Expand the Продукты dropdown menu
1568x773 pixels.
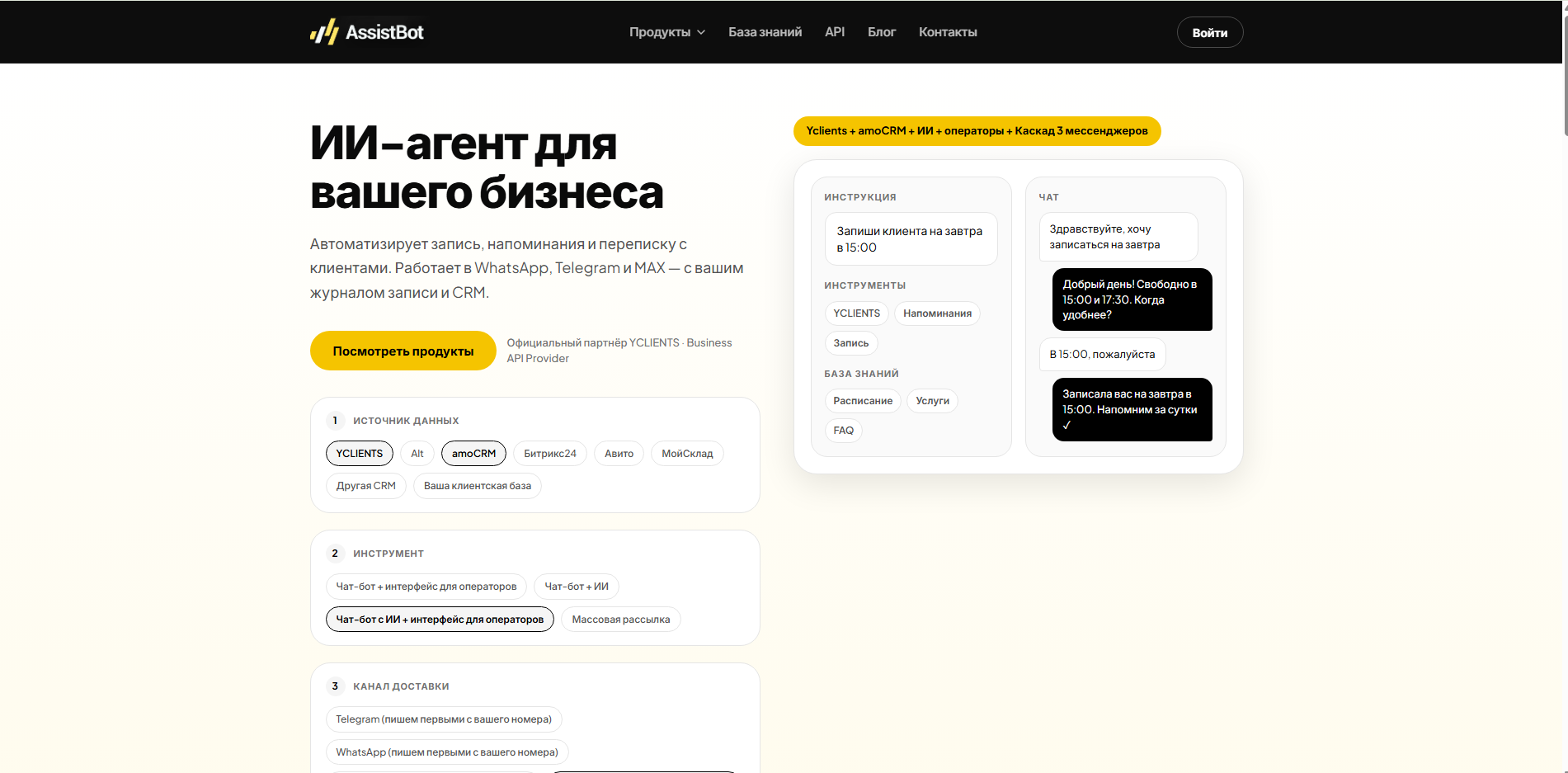(666, 32)
